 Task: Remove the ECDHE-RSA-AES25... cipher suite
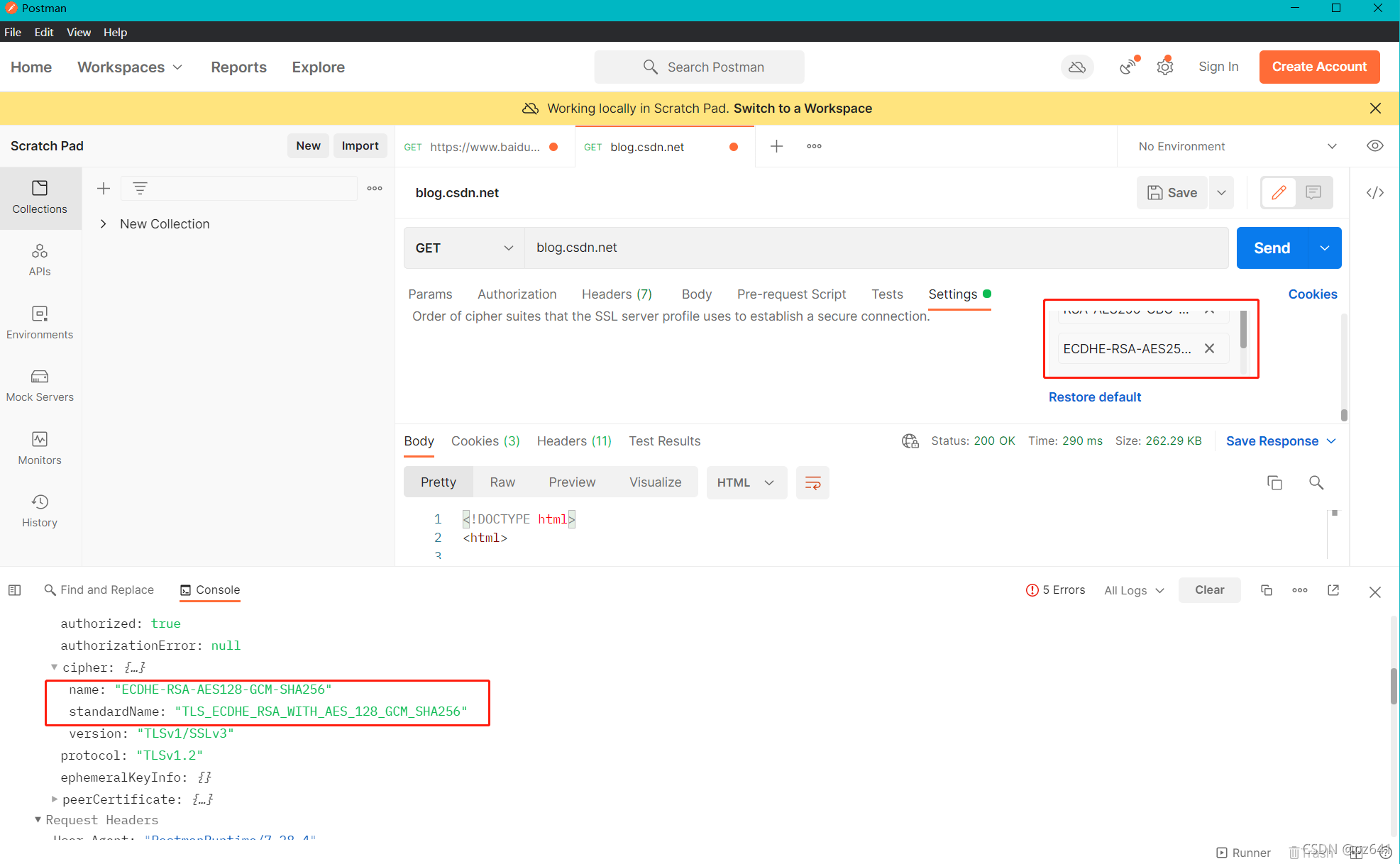[1209, 348]
